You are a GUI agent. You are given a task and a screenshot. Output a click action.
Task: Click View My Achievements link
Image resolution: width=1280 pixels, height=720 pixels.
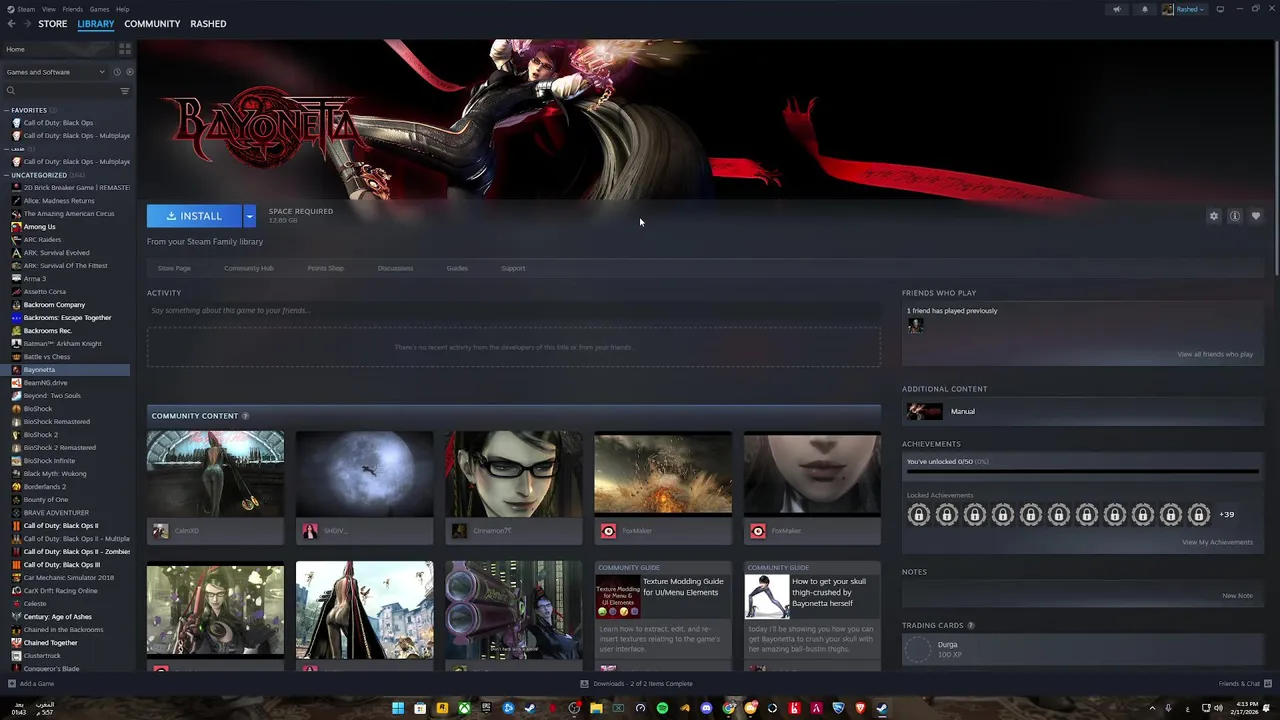coord(1217,542)
